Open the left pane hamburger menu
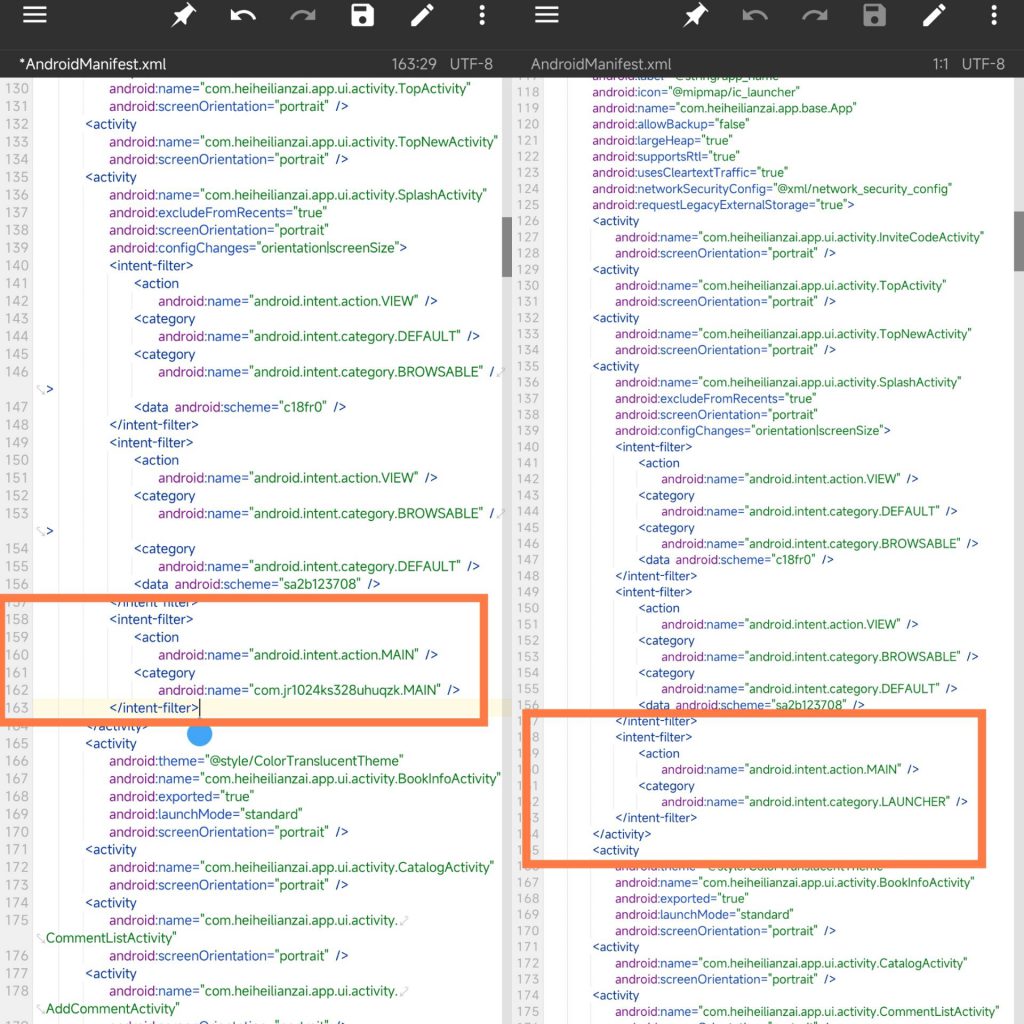 (35, 15)
